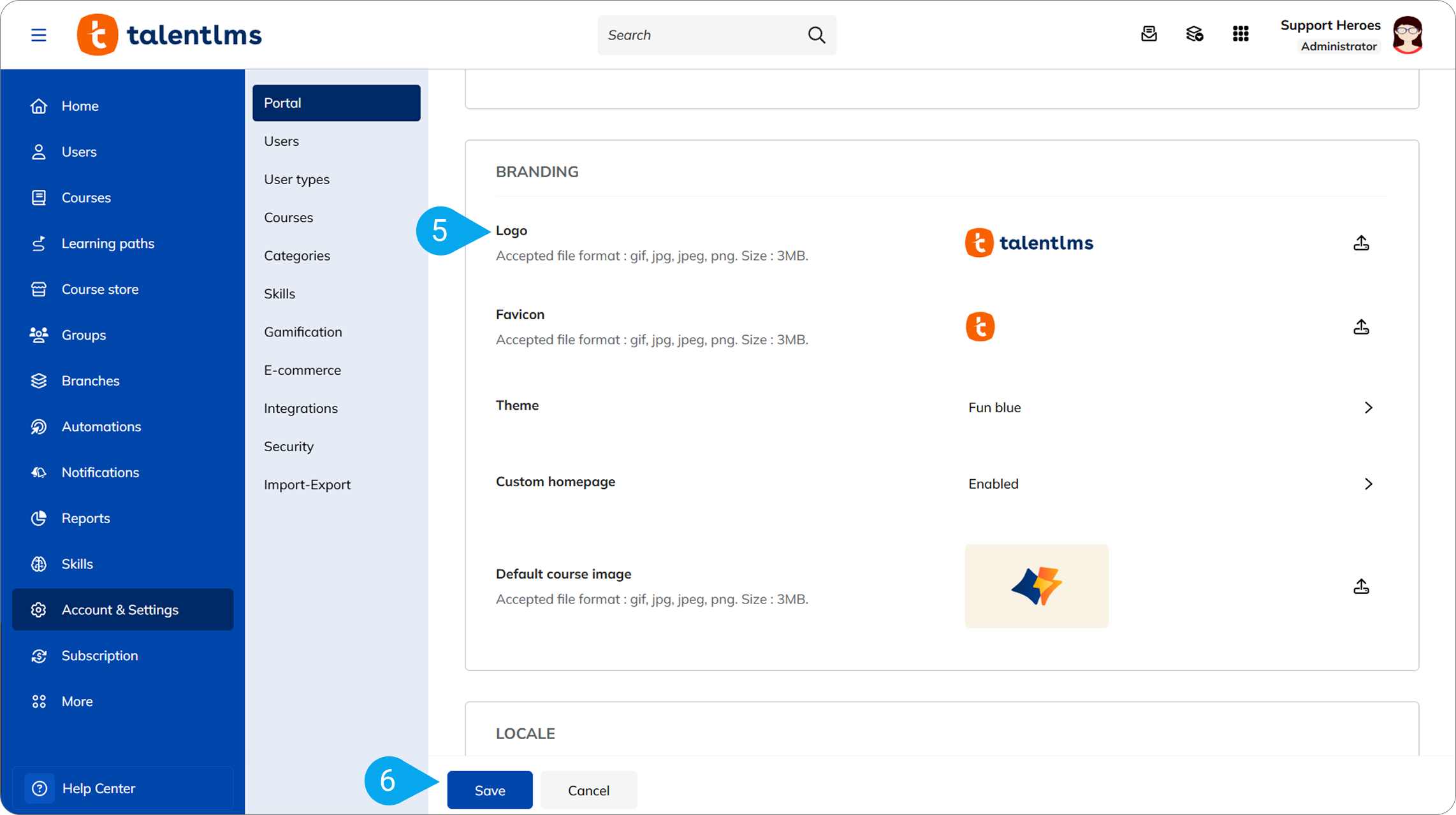Upload a new favicon image

pyautogui.click(x=1361, y=327)
